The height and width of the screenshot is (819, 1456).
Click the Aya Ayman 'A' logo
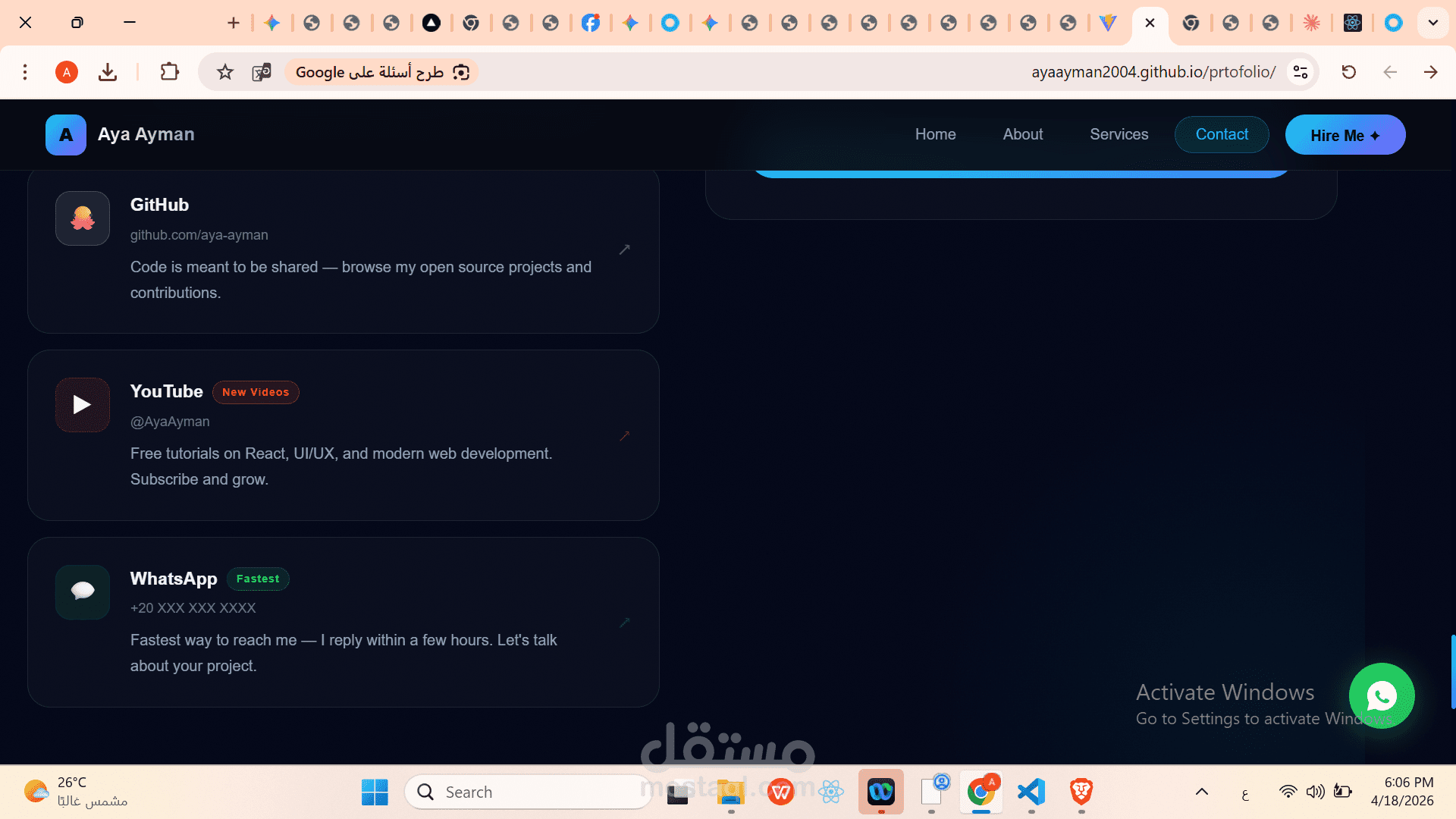pos(66,135)
